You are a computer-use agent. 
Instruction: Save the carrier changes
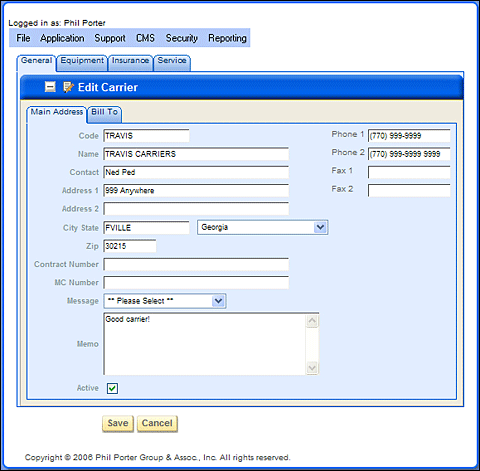118,423
